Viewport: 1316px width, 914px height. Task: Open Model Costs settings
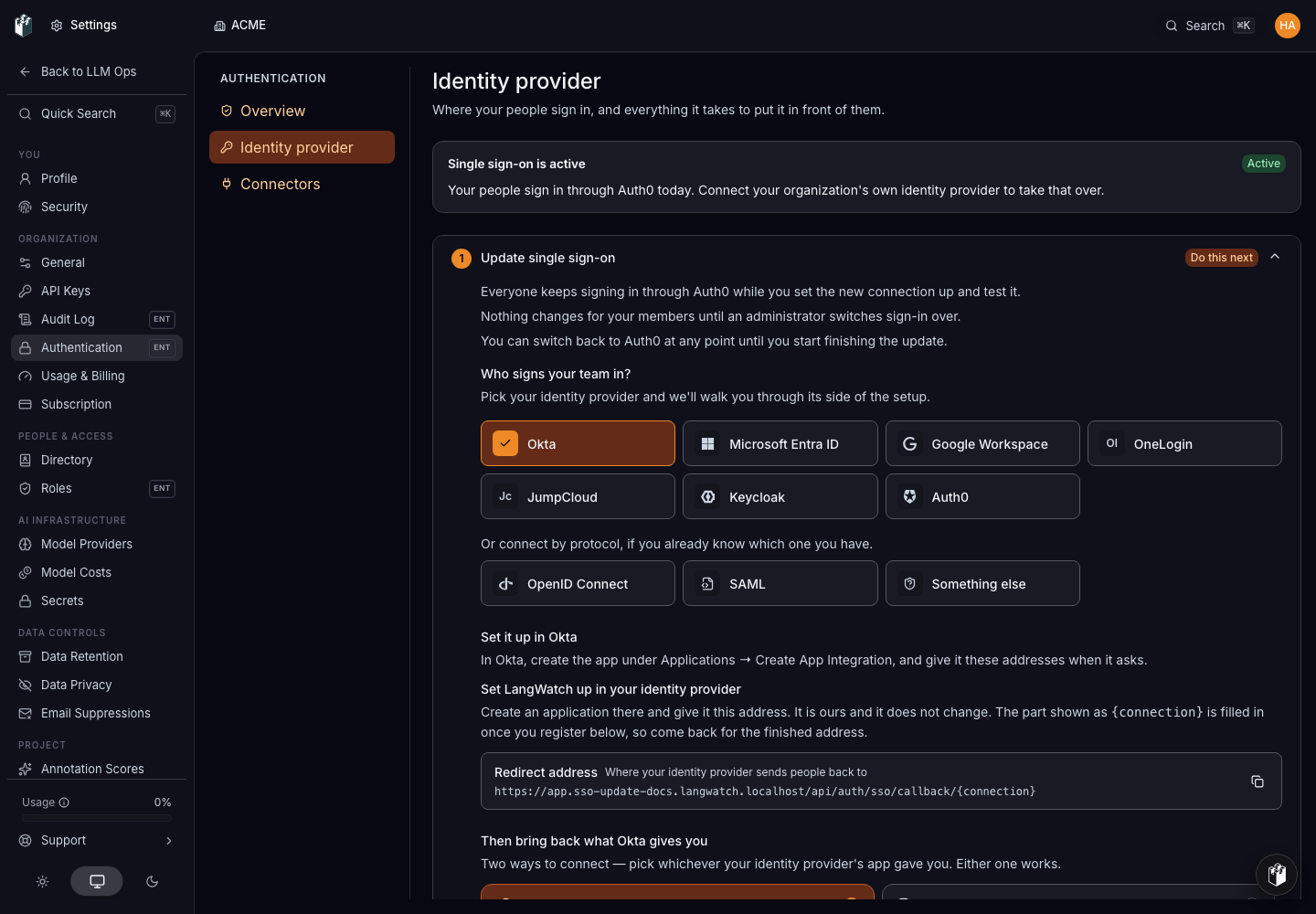97,572
